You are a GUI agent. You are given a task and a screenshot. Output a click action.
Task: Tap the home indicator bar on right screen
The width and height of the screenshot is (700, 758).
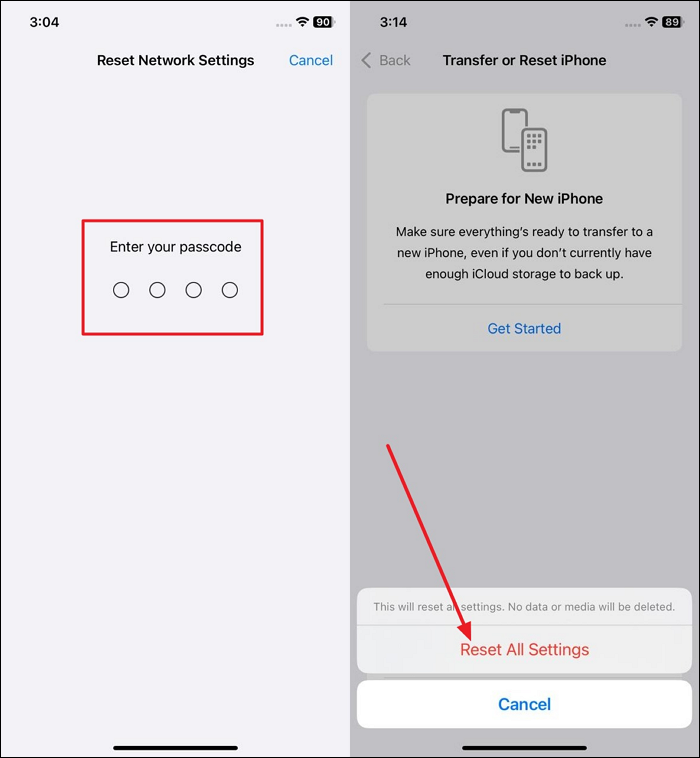(525, 748)
